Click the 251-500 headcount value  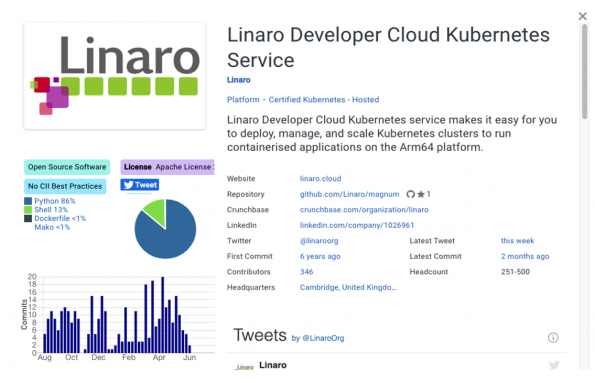click(515, 272)
